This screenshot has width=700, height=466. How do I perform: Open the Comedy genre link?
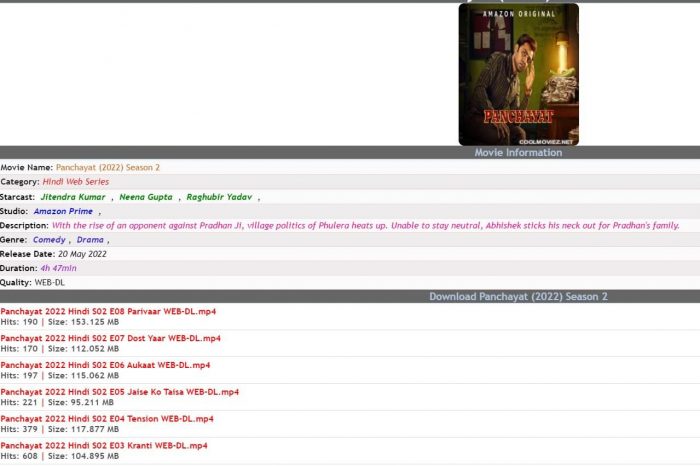click(x=49, y=240)
